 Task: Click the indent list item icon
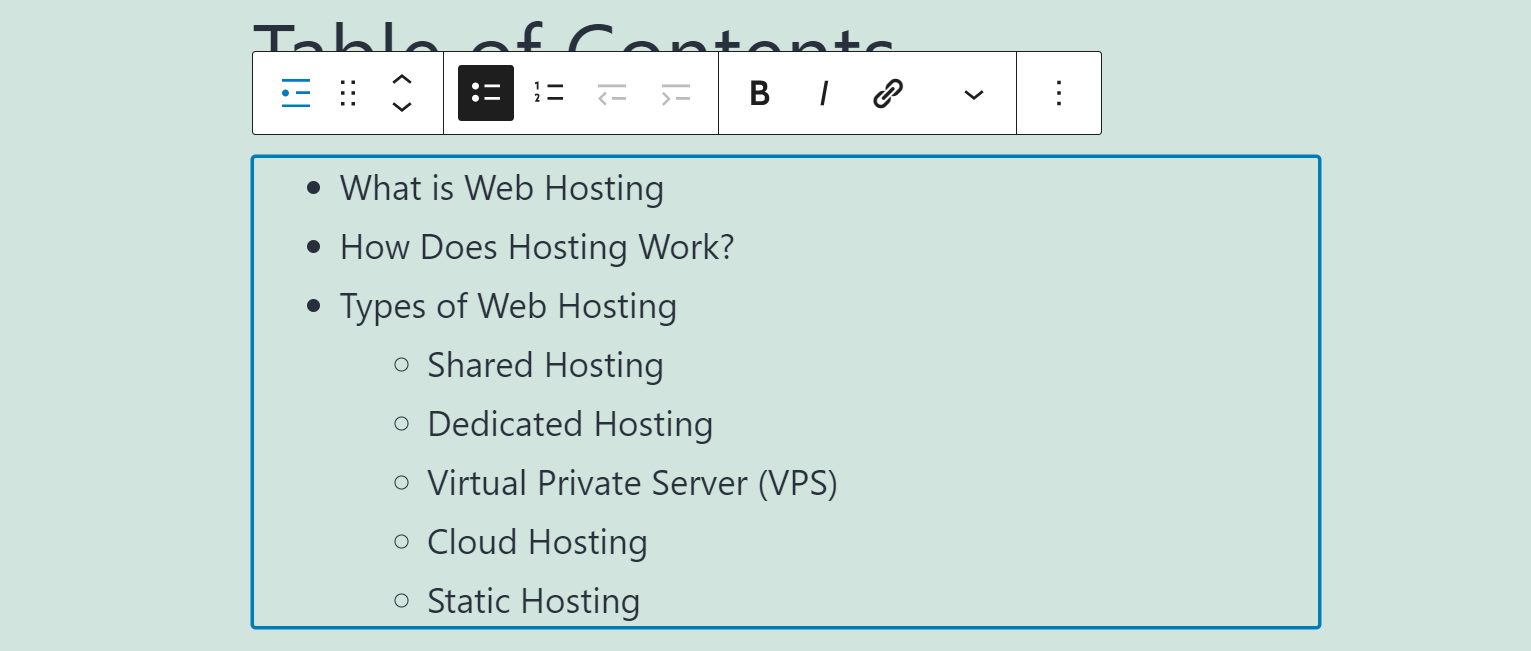click(x=676, y=93)
